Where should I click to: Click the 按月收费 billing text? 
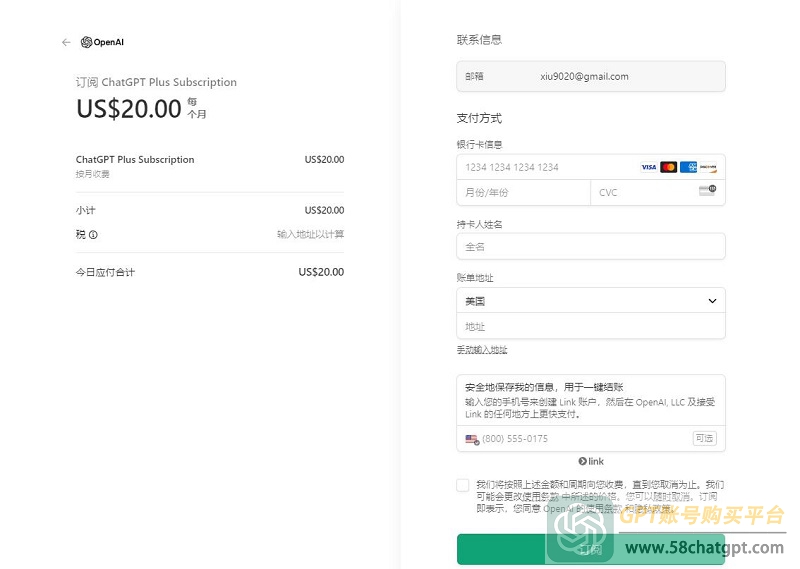(x=92, y=174)
